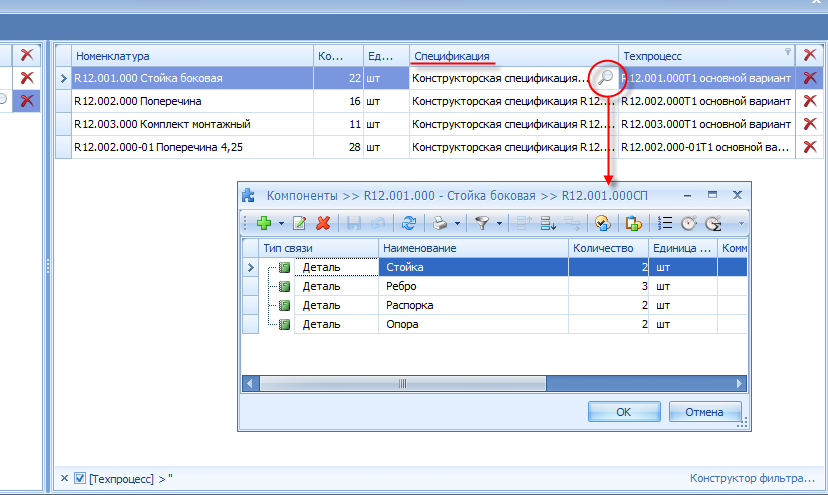
Task: Click the green tree icon beside Ребро
Action: coord(285,286)
